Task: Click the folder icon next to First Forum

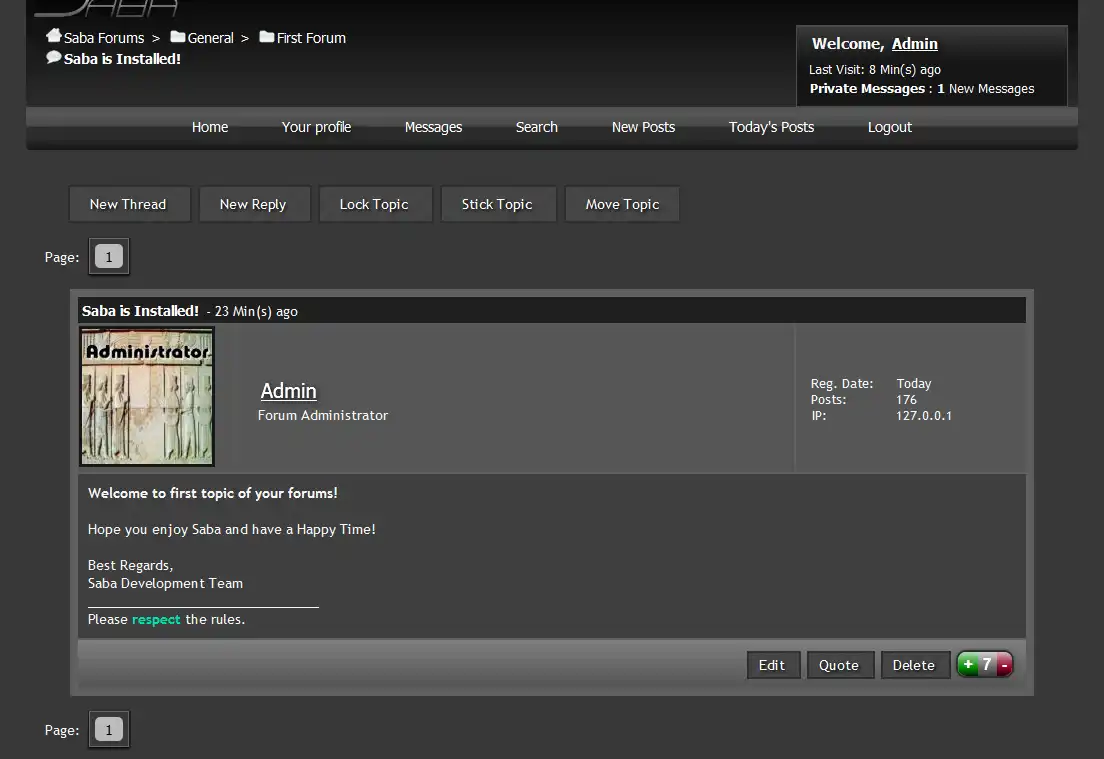Action: click(266, 37)
